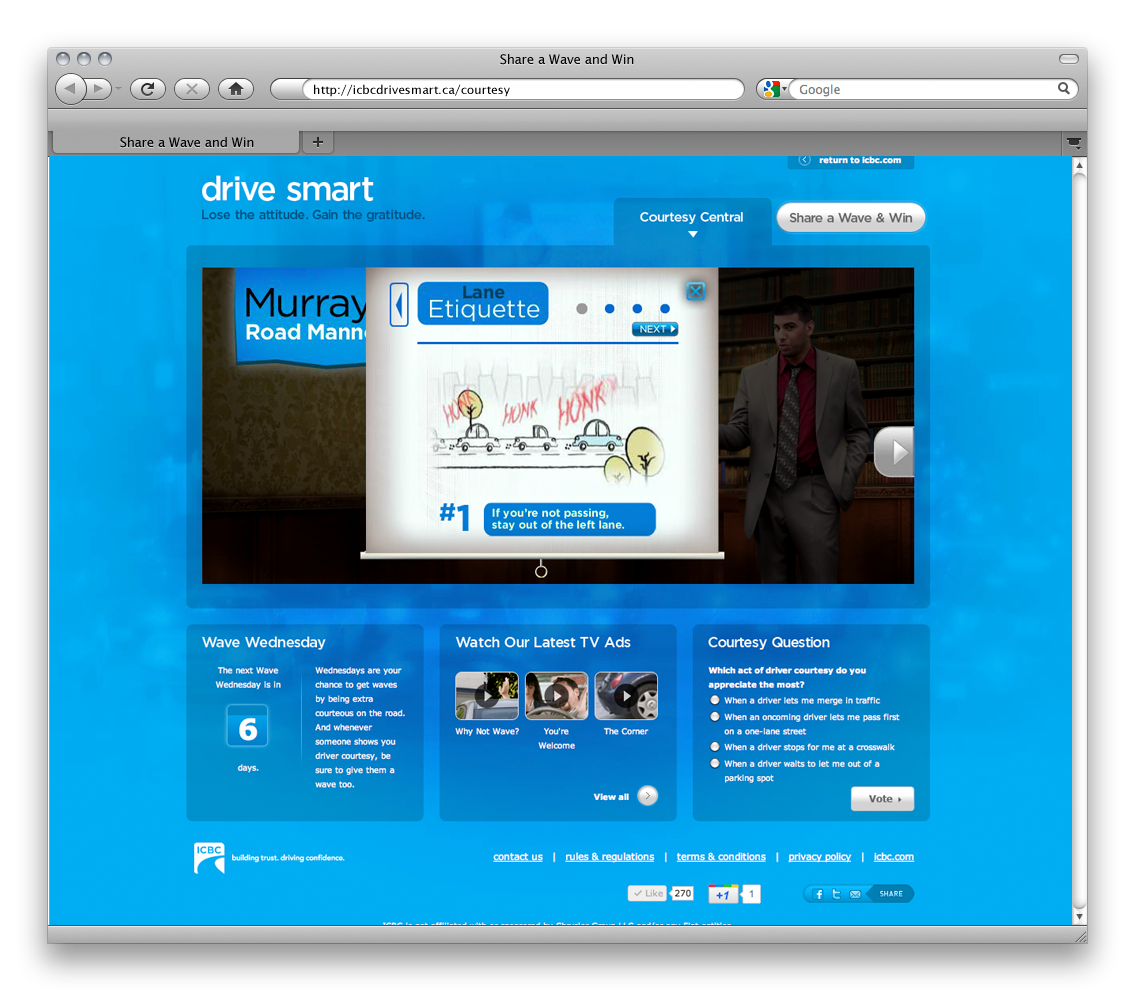Open the Google search engine selector dropdown
Image resolution: width=1135 pixels, height=991 pixels.
click(775, 89)
